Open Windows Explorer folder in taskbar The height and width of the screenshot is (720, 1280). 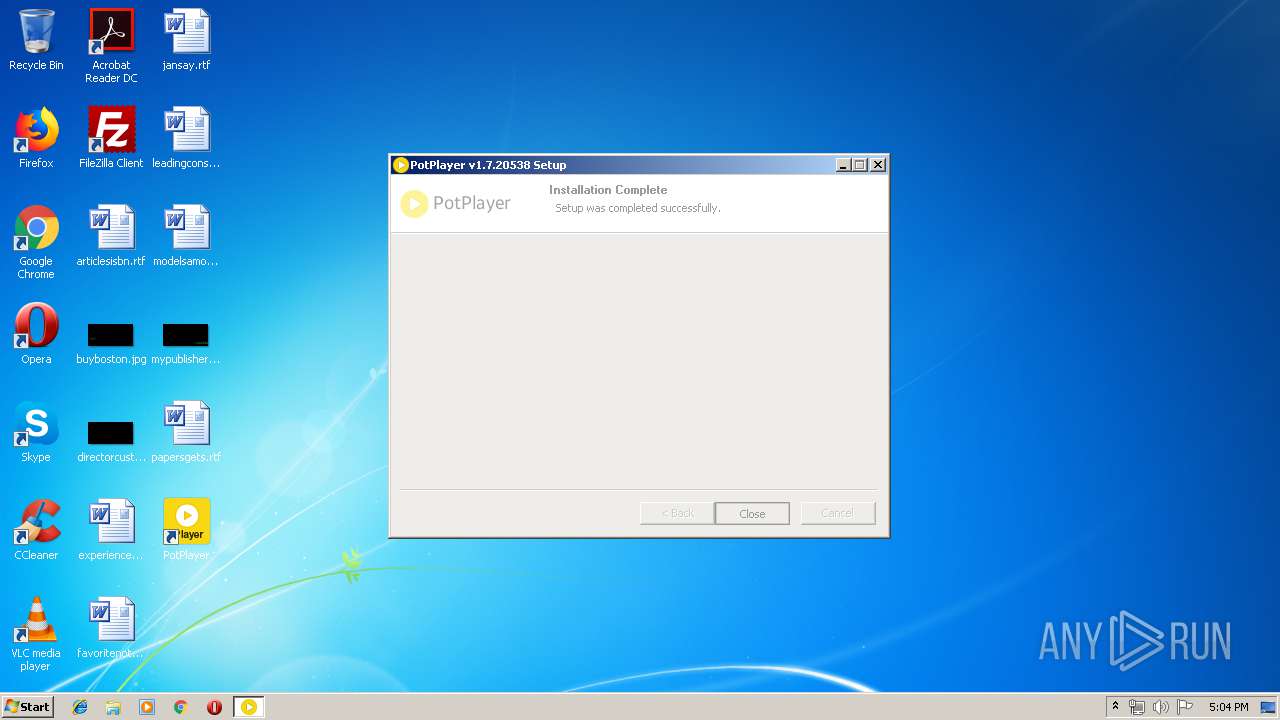[113, 707]
